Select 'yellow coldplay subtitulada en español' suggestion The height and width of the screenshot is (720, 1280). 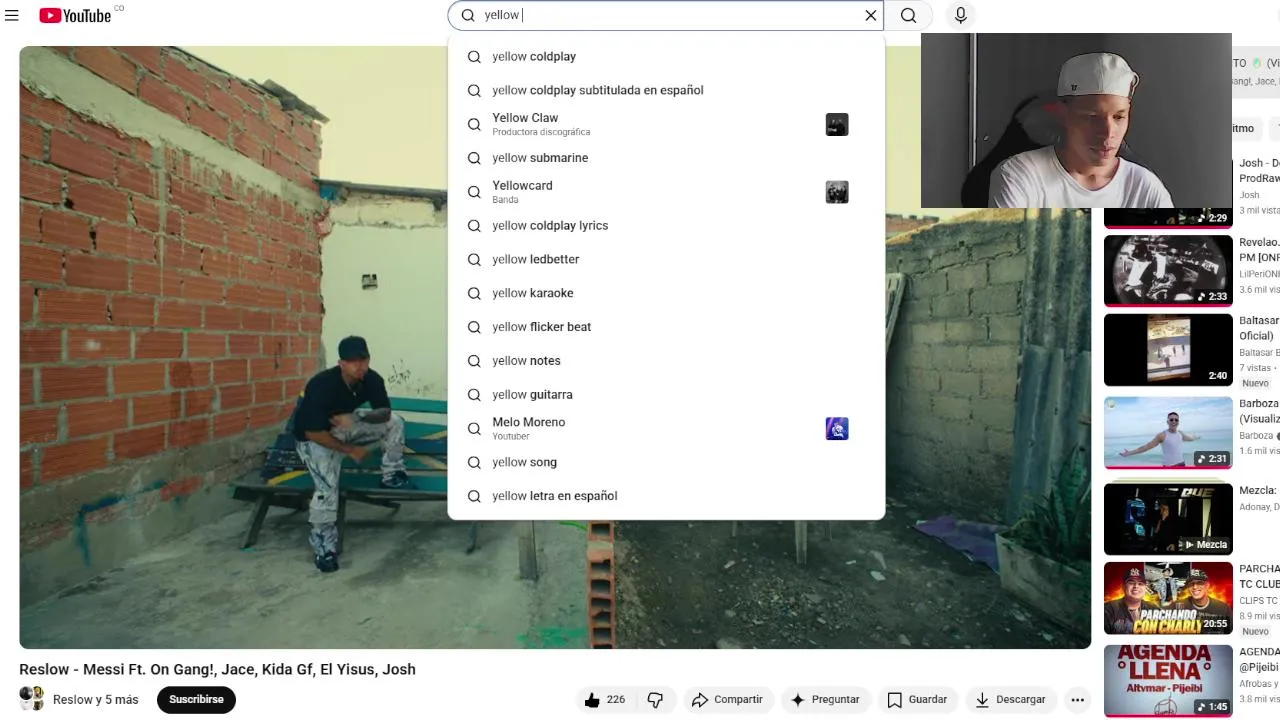click(x=666, y=90)
